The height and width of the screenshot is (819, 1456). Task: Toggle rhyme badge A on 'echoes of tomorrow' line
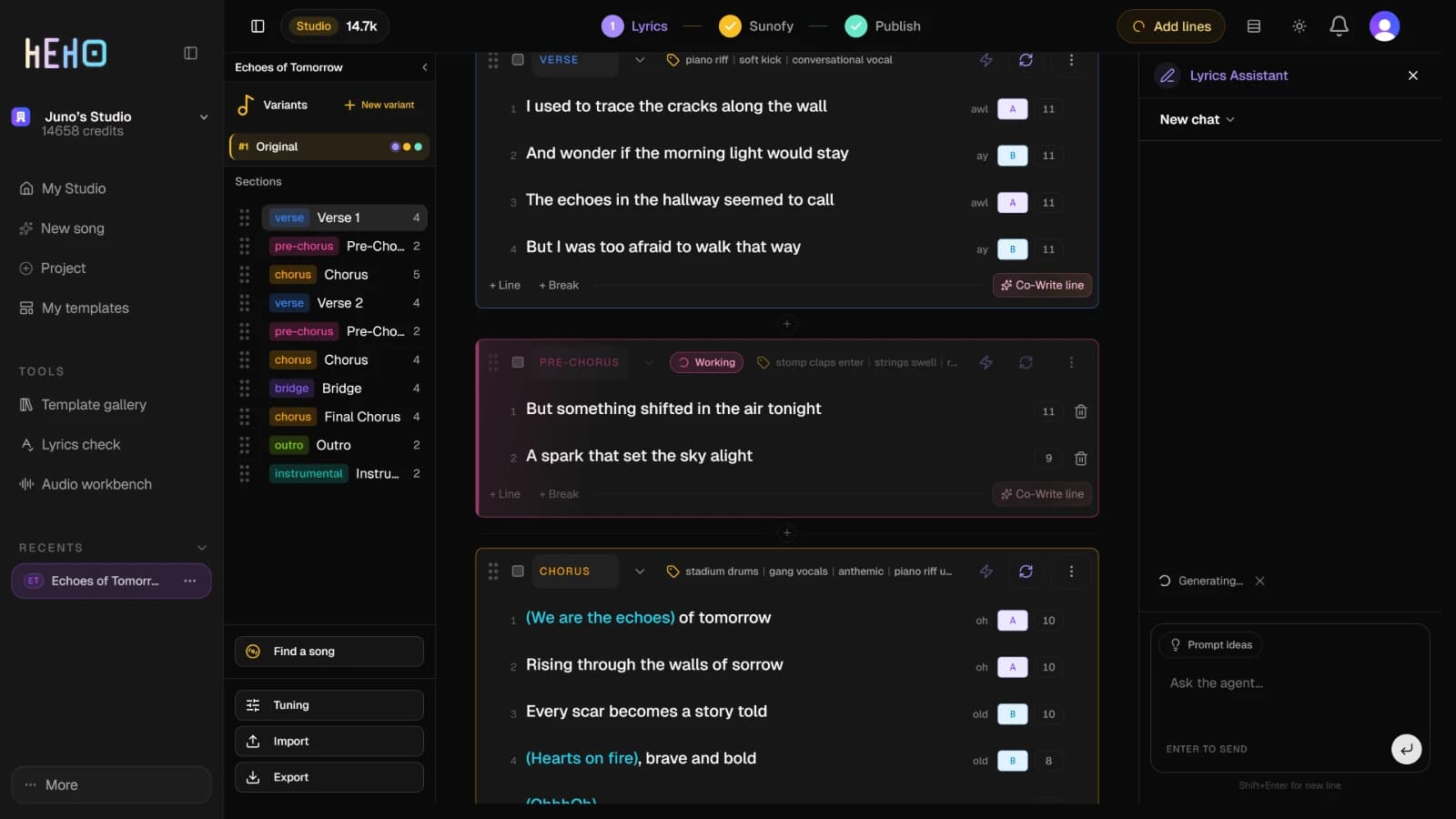coord(1012,621)
